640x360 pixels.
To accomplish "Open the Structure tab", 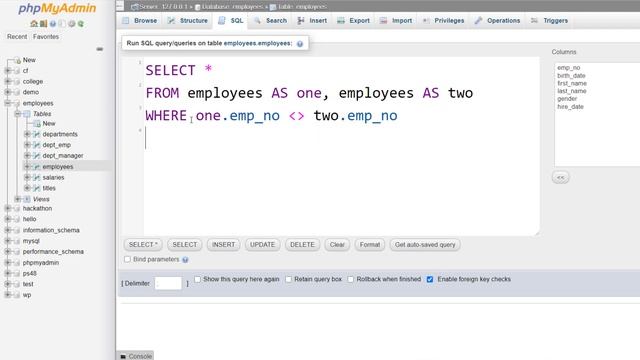I will point(188,20).
